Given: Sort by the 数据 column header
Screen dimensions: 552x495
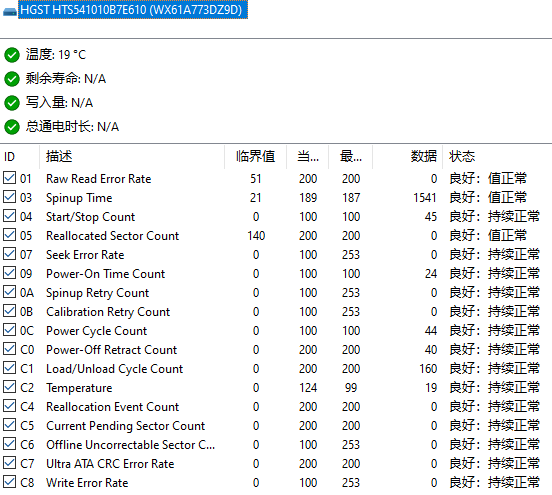Looking at the screenshot, I should [x=408, y=157].
